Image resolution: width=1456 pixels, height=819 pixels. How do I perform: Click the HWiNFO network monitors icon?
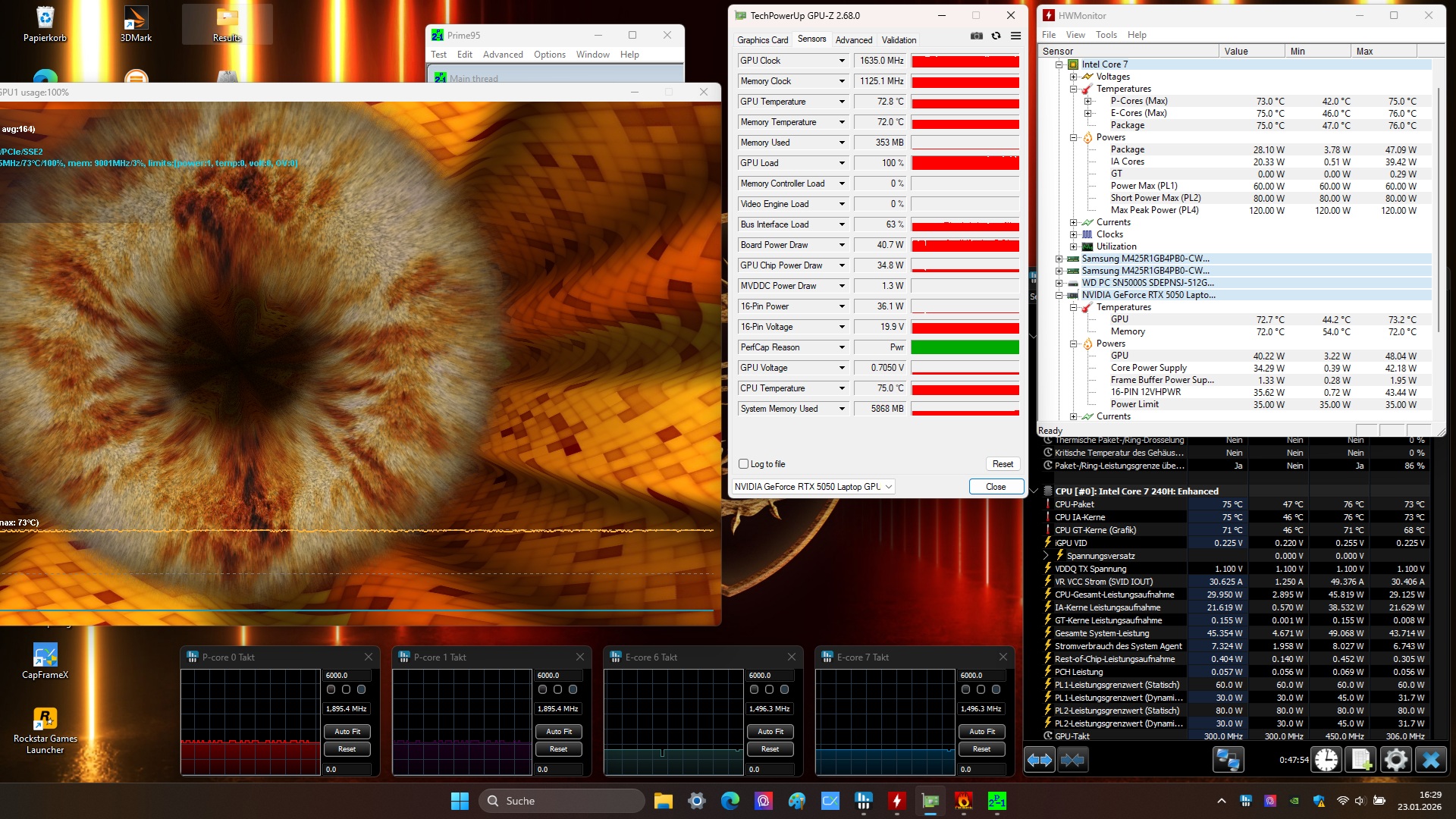1228,759
